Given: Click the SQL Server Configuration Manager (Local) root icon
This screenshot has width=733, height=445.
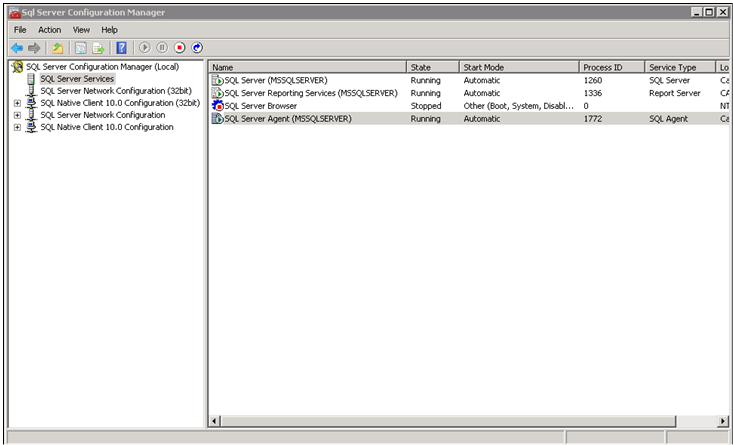Looking at the screenshot, I should (x=18, y=67).
